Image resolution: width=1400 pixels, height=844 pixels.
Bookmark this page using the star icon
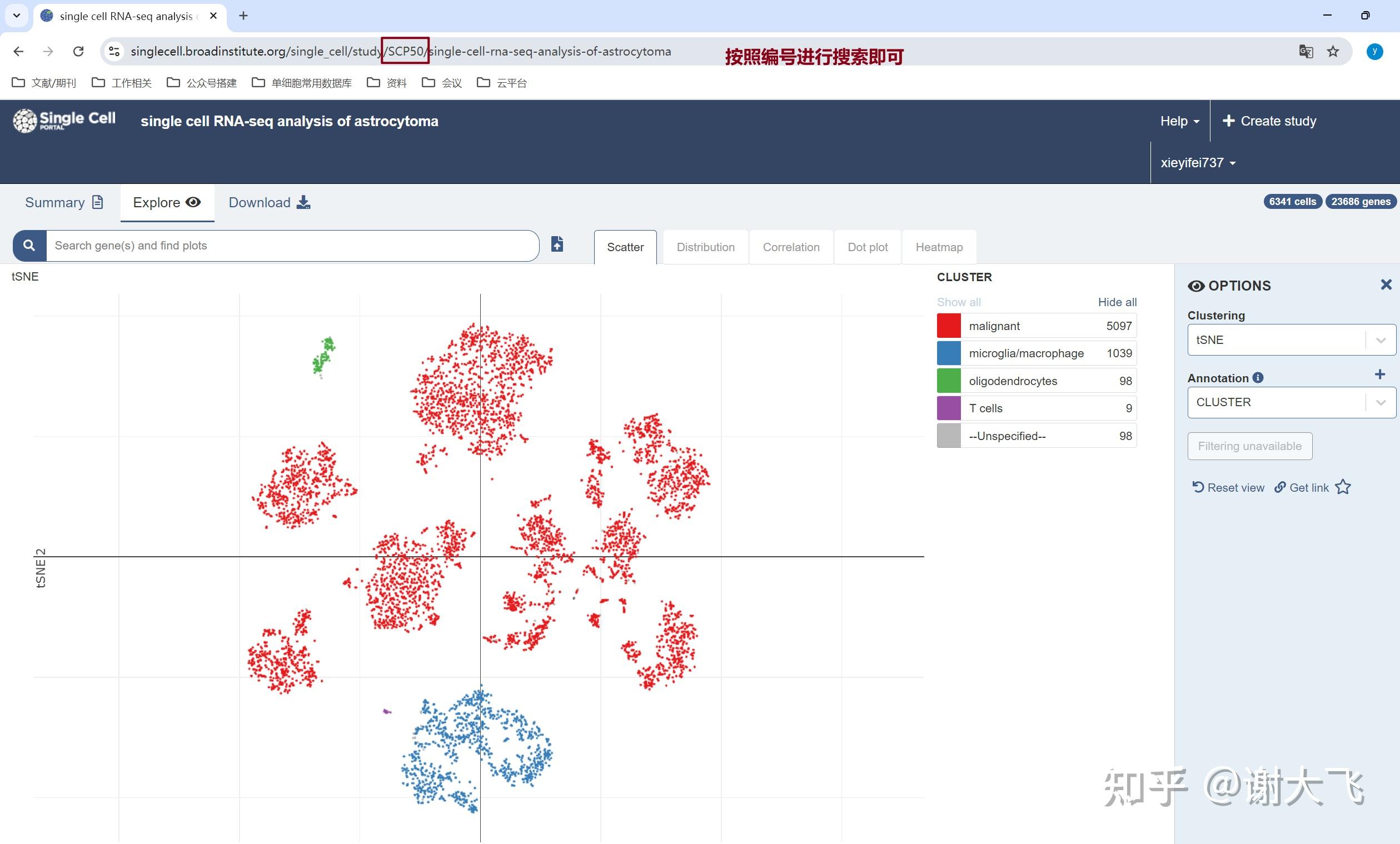point(1333,52)
